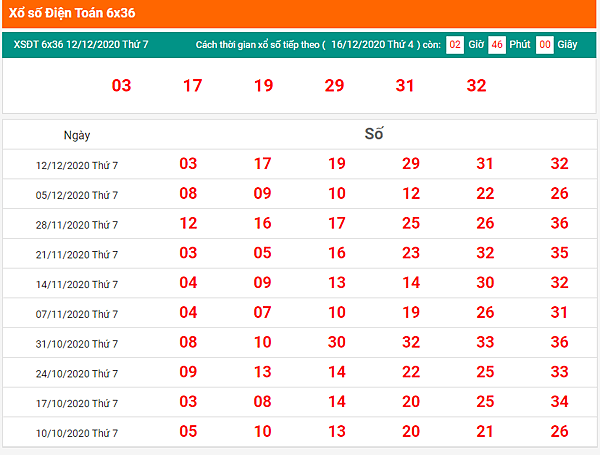Screen dimensions: 600x455
Task: Click the Ngày column header
Action: (x=77, y=135)
